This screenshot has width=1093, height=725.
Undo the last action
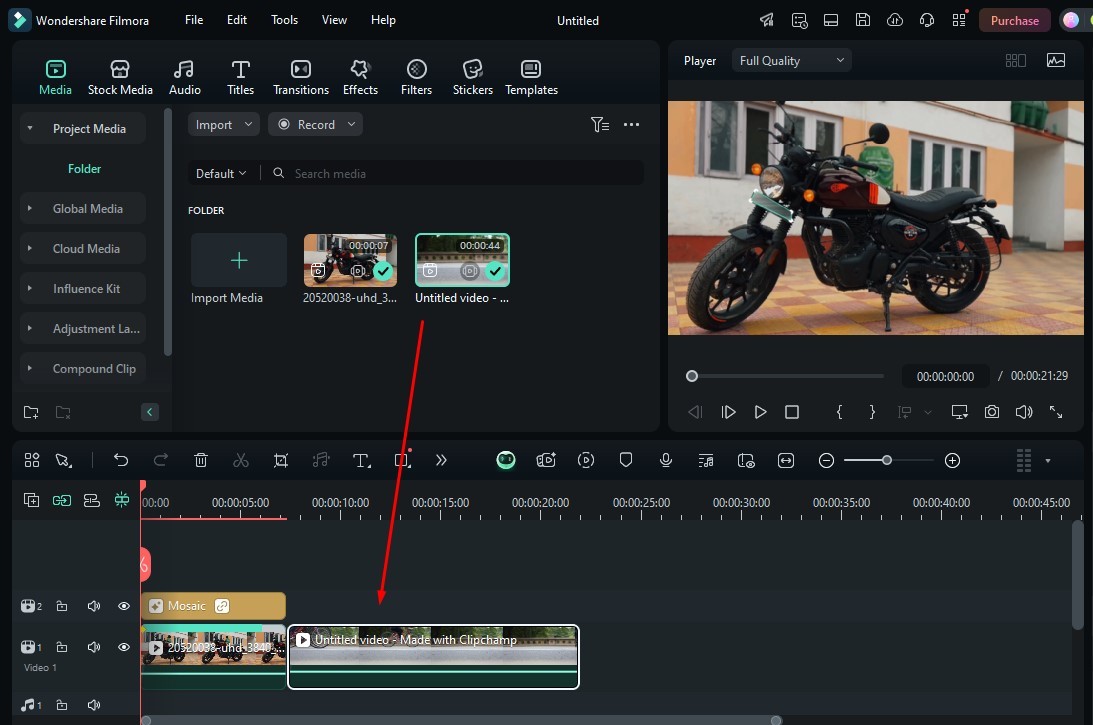[x=121, y=460]
